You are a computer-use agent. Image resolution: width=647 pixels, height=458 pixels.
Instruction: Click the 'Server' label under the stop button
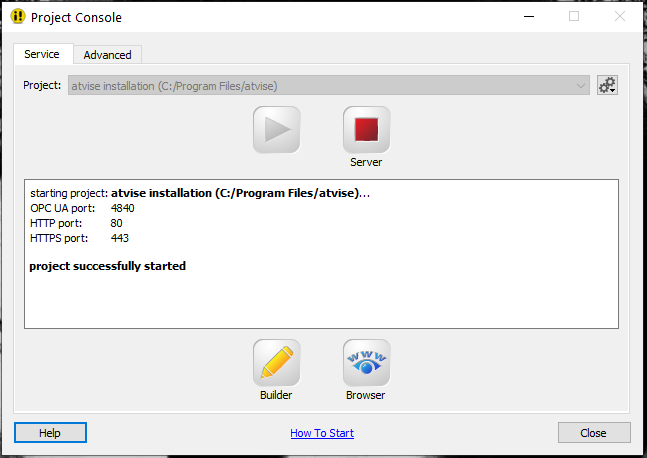pyautogui.click(x=366, y=162)
